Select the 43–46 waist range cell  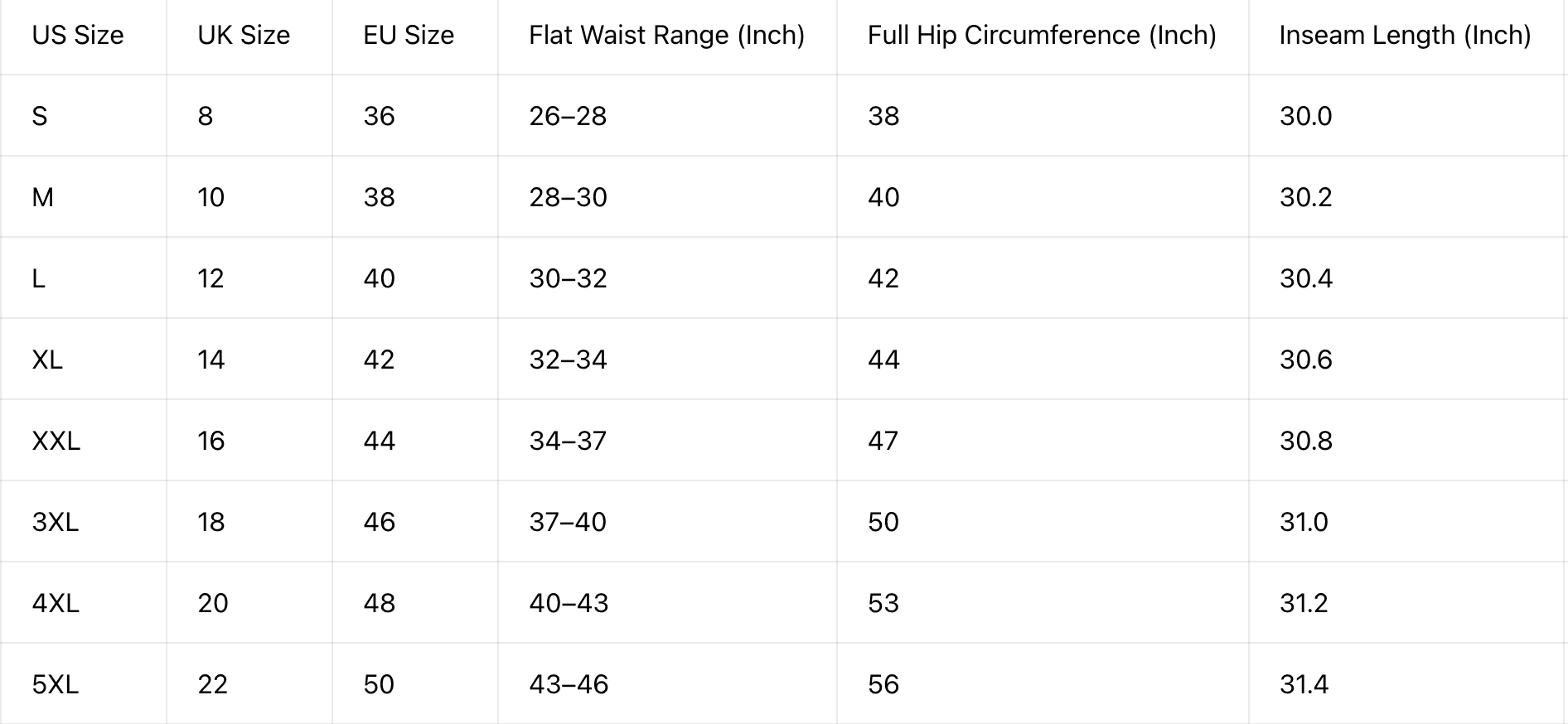click(667, 684)
